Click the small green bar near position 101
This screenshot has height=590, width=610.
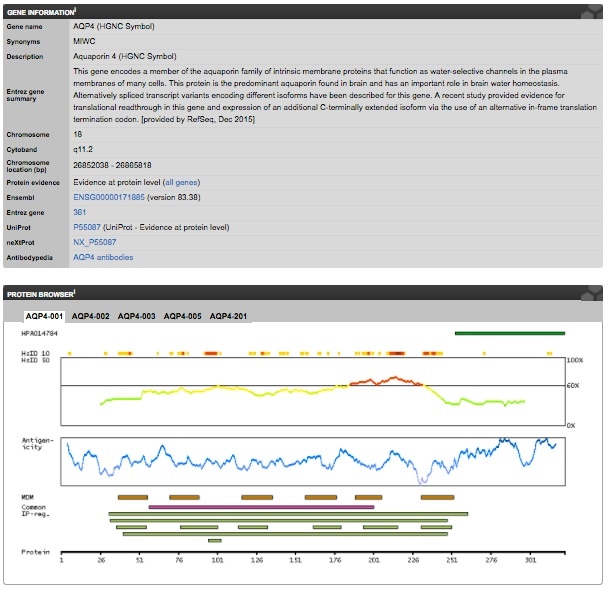(x=215, y=540)
